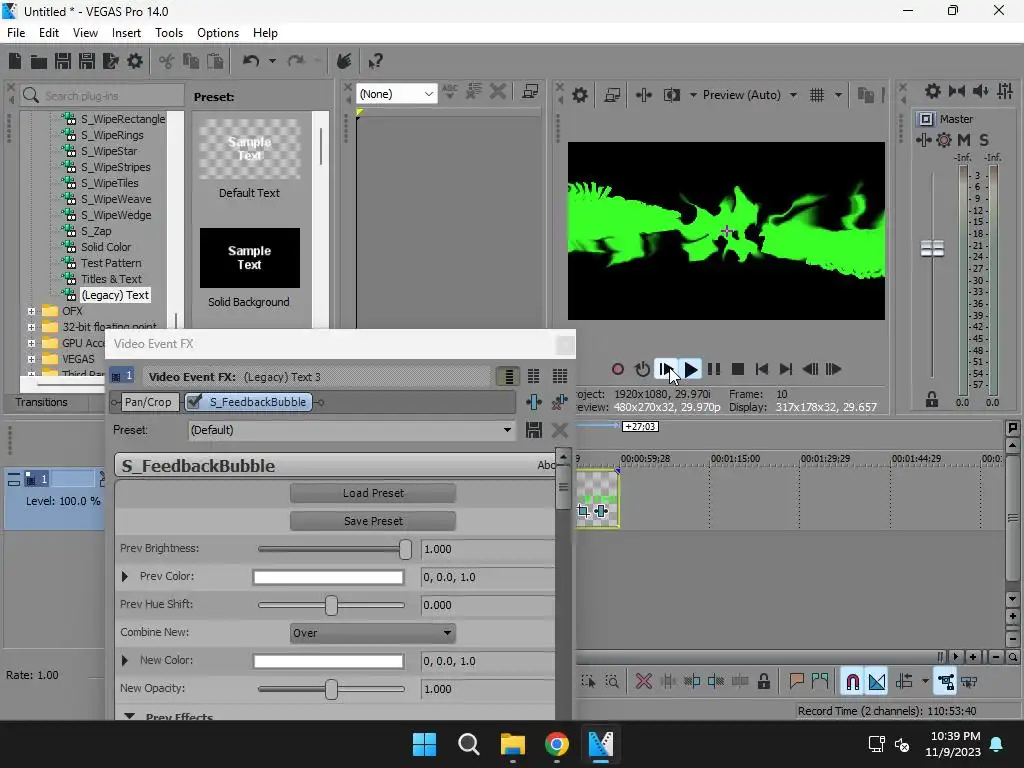Open the Edit menu
Viewport: 1024px width, 768px height.
click(49, 33)
